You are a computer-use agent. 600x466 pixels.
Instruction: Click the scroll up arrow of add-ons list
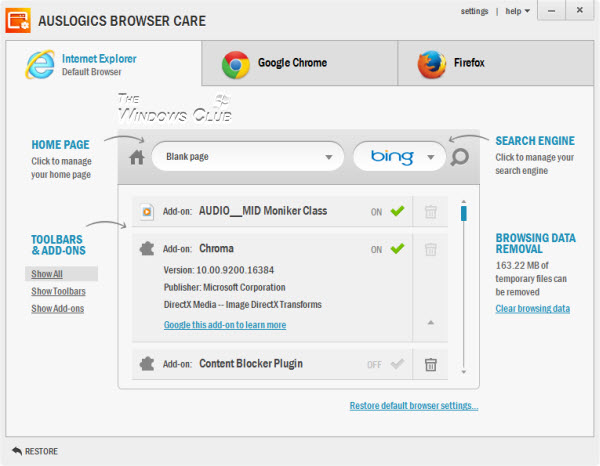tap(464, 201)
